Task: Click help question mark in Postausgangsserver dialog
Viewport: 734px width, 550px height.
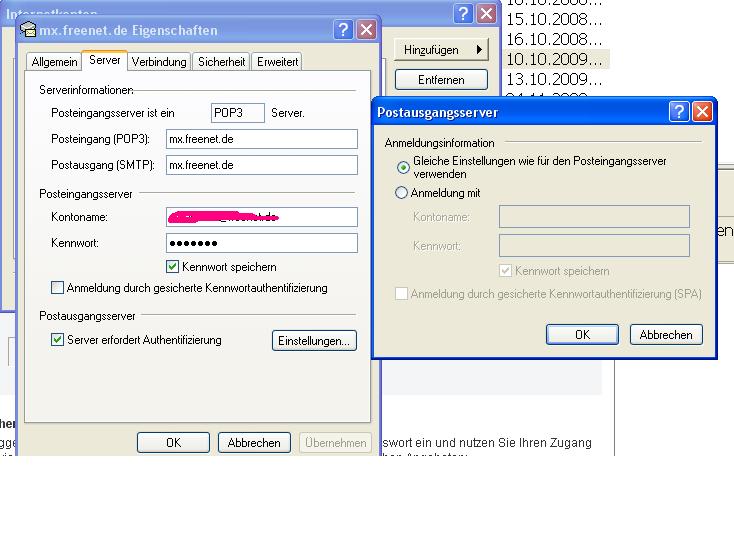Action: [679, 112]
